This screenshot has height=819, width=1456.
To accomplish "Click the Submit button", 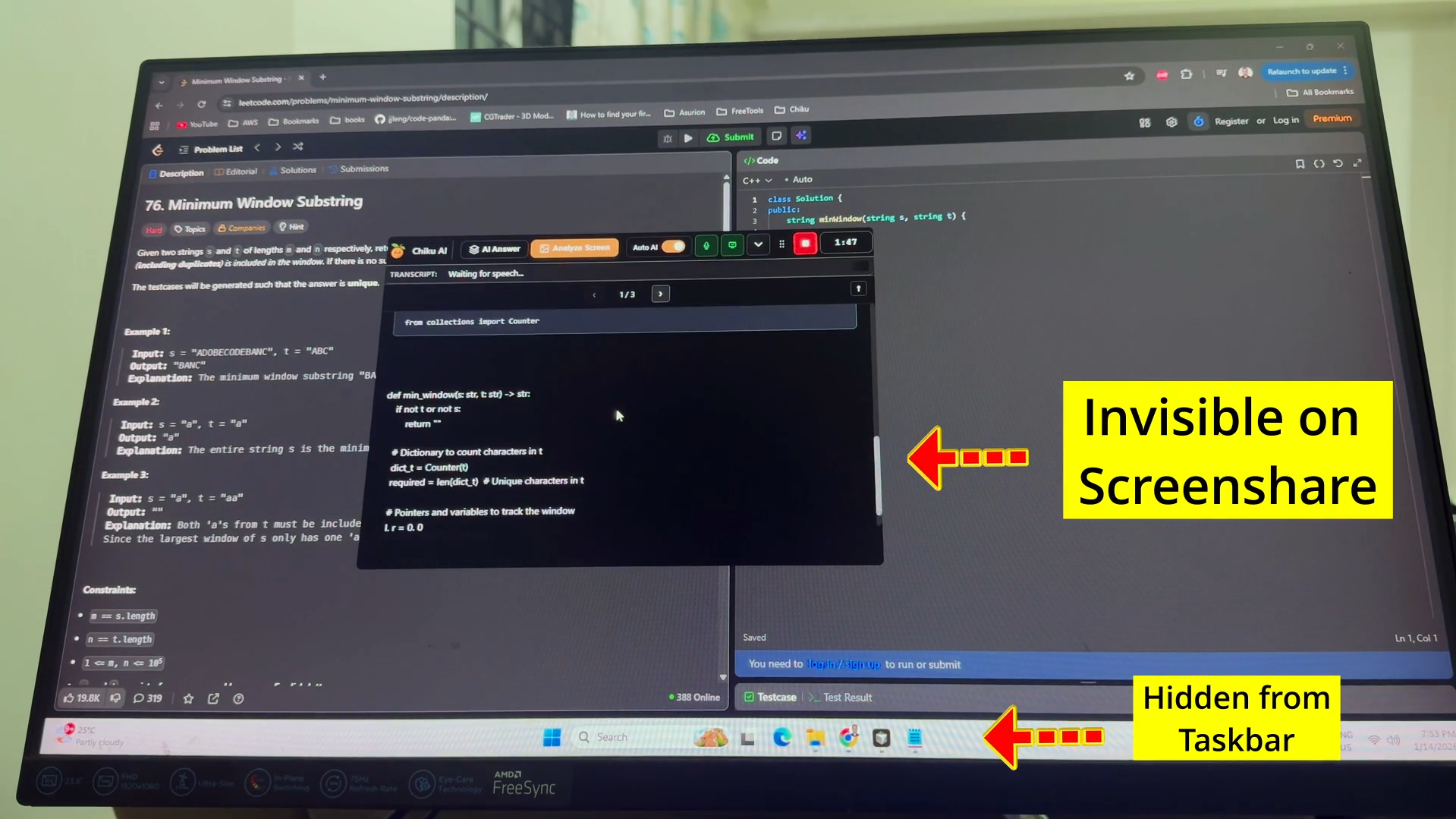I will point(731,137).
